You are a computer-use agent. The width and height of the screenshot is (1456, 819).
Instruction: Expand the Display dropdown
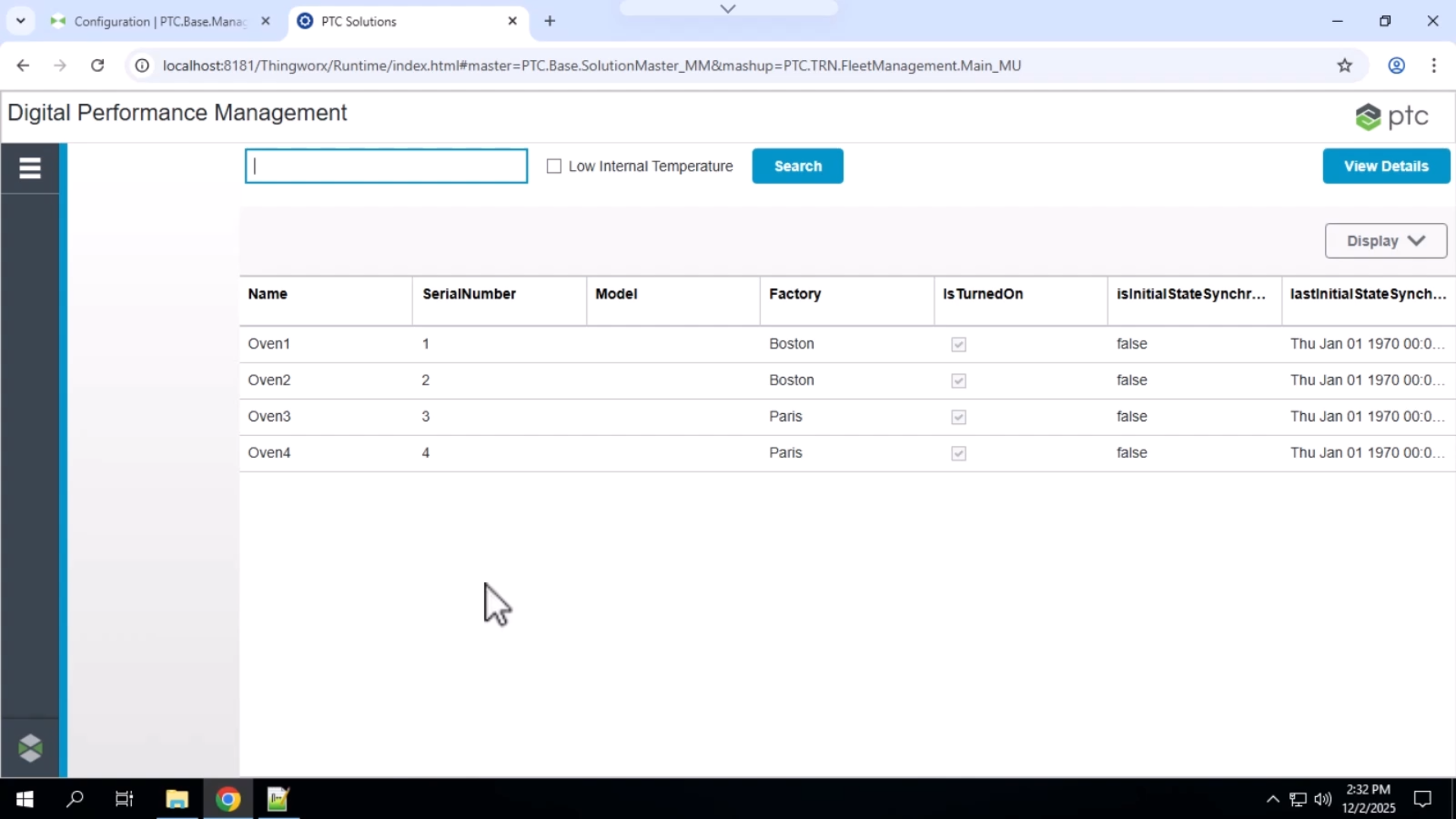pyautogui.click(x=1385, y=240)
